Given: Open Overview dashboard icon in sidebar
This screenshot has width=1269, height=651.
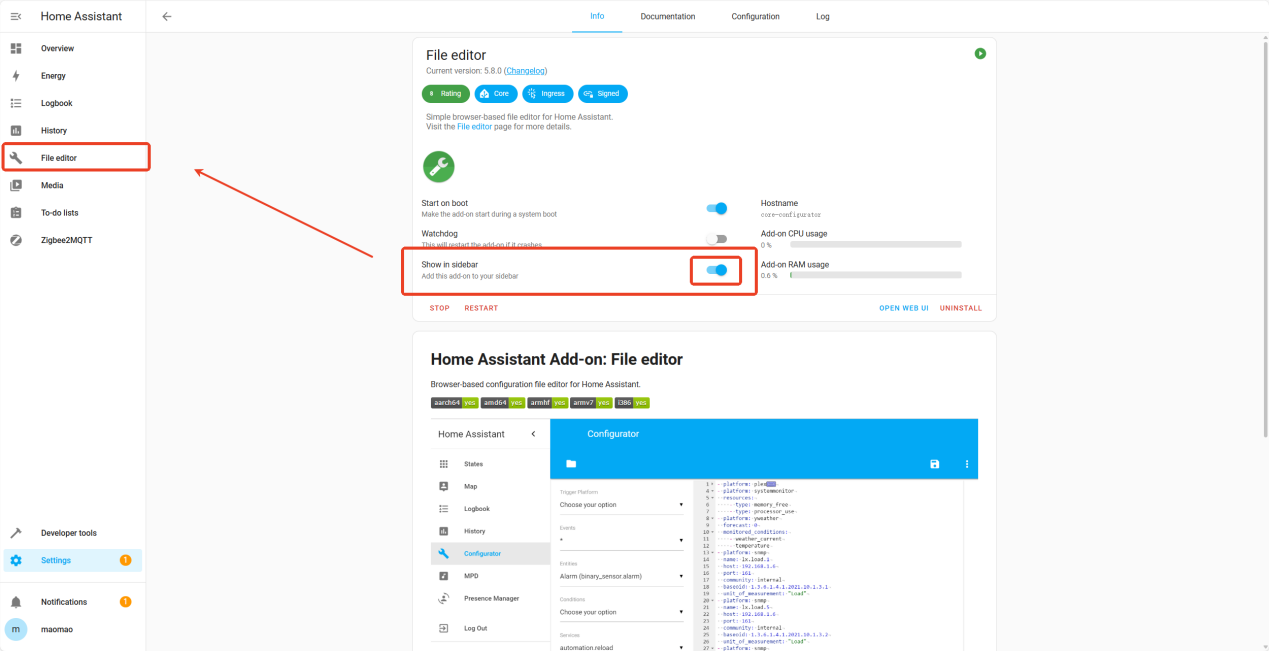Looking at the screenshot, I should (x=16, y=48).
